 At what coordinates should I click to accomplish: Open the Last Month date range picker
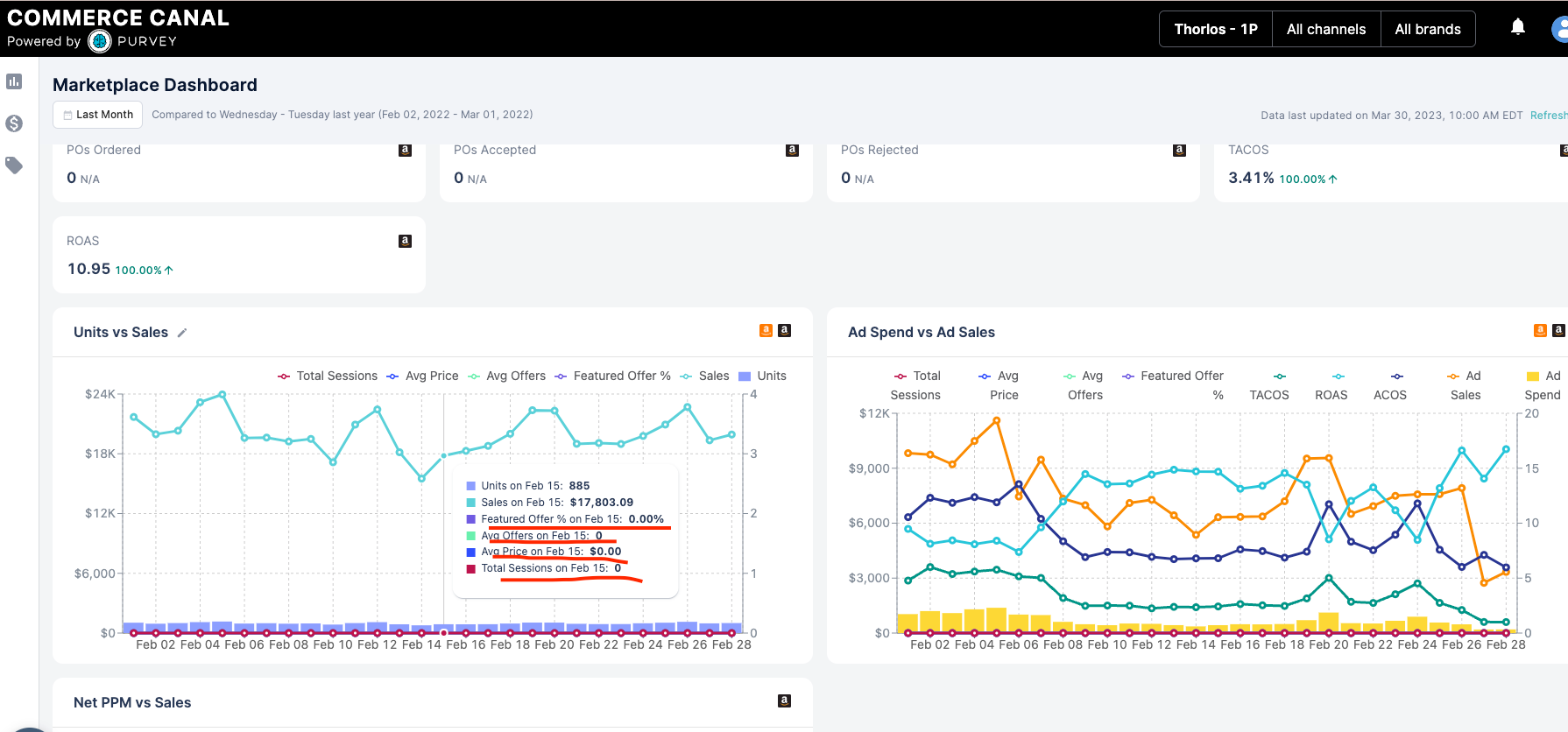[x=97, y=115]
